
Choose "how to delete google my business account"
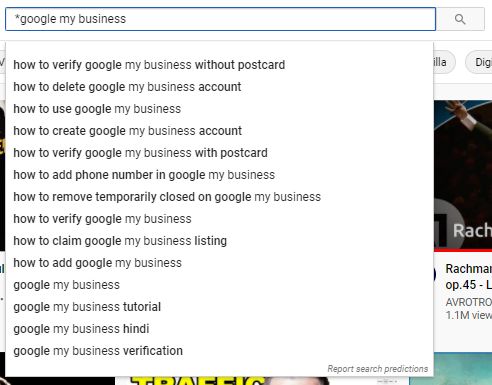219,87
